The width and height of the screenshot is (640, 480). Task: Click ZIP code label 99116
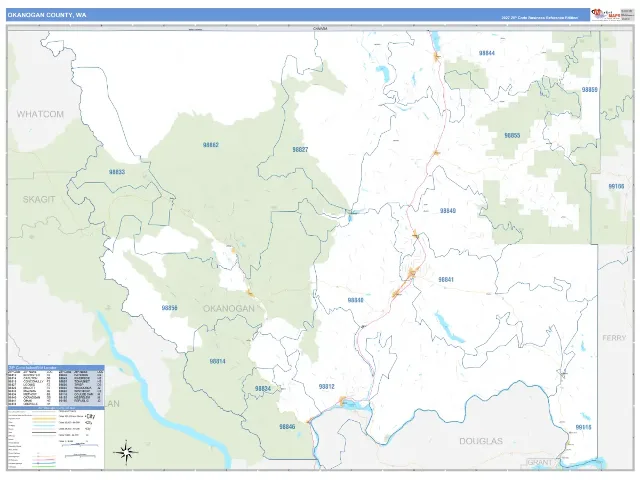(583, 427)
